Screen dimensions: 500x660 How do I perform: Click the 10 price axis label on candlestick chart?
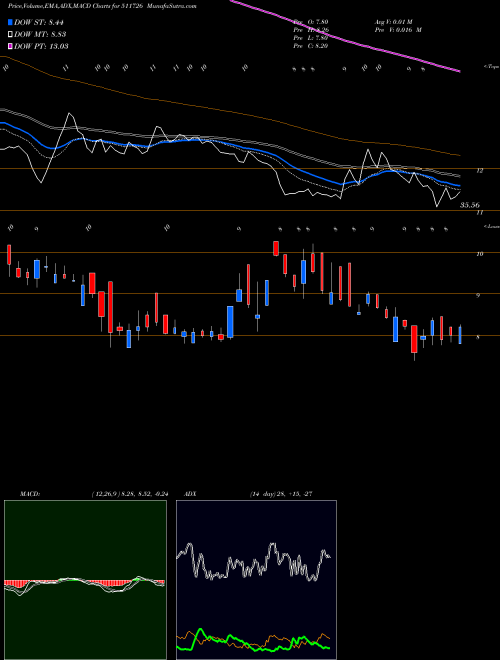click(x=479, y=254)
